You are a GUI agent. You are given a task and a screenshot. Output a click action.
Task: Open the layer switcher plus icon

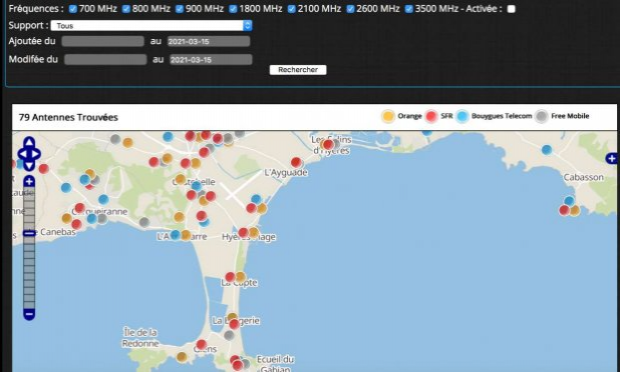click(612, 159)
